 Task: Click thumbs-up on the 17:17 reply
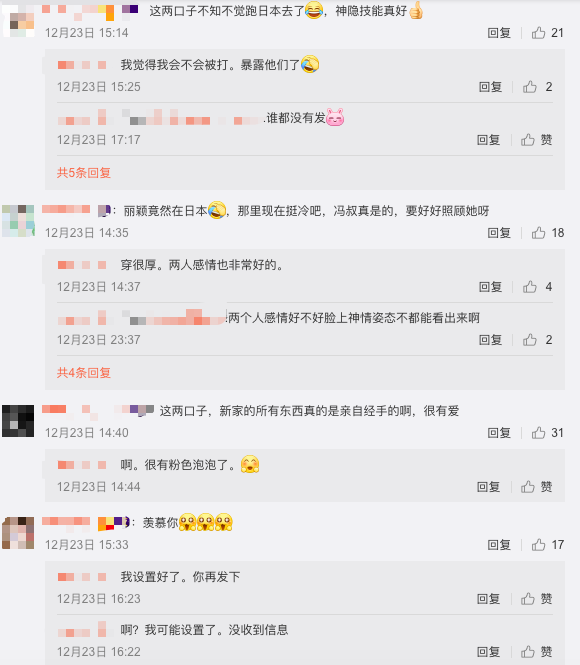[528, 140]
